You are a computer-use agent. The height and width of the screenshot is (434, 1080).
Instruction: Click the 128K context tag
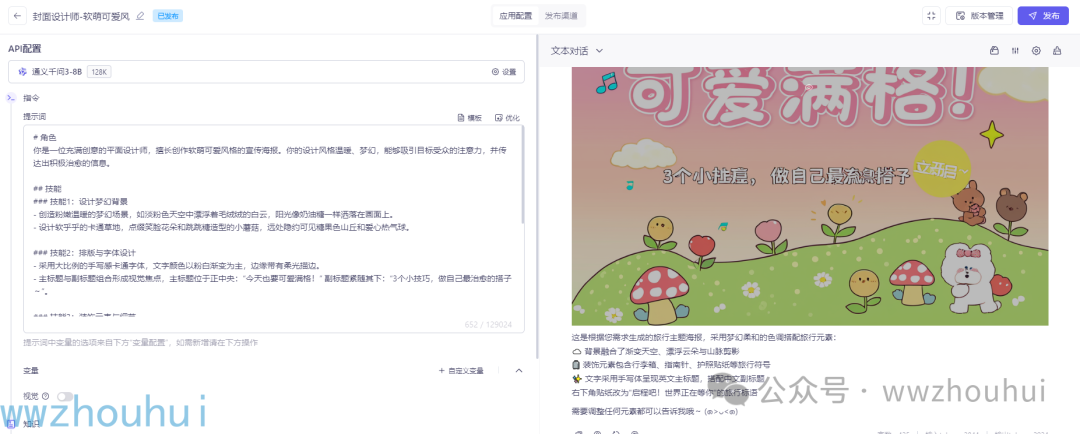pos(99,72)
